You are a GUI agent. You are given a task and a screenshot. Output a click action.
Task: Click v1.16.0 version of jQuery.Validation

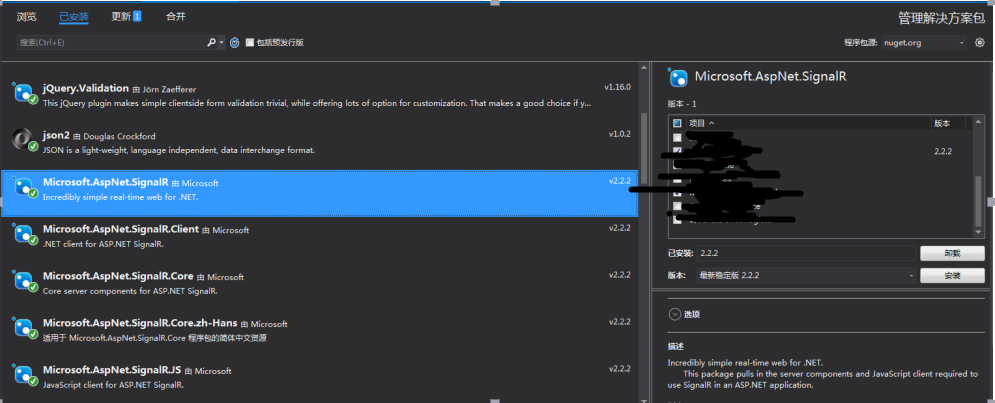tap(617, 87)
